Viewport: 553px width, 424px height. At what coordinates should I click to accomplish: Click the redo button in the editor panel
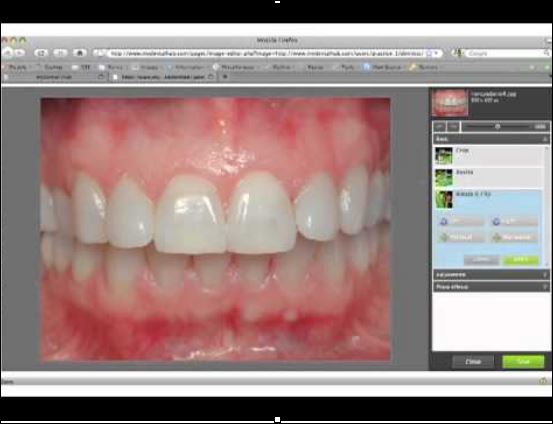tap(453, 126)
